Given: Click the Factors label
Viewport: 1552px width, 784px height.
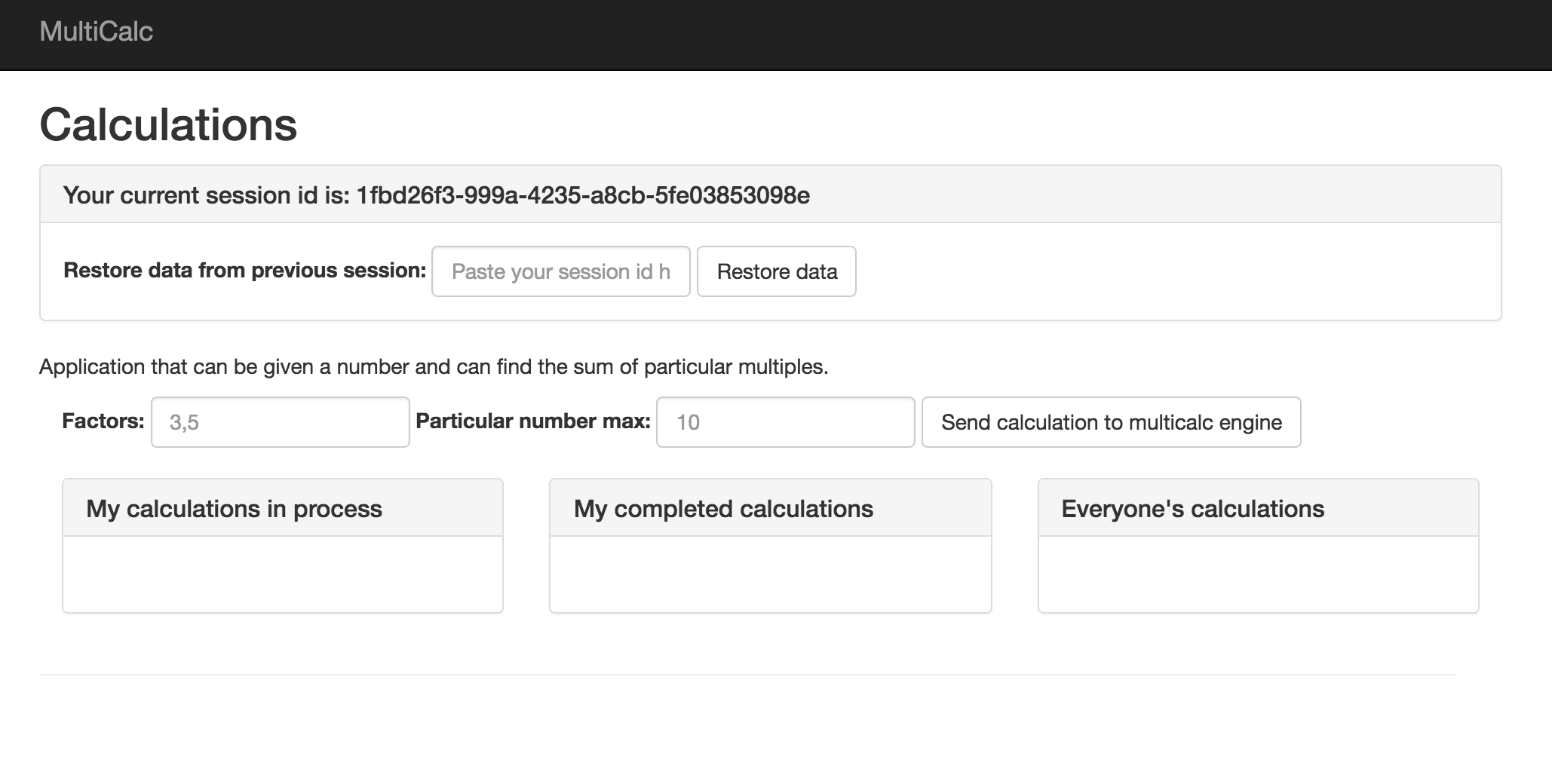Looking at the screenshot, I should tap(103, 421).
